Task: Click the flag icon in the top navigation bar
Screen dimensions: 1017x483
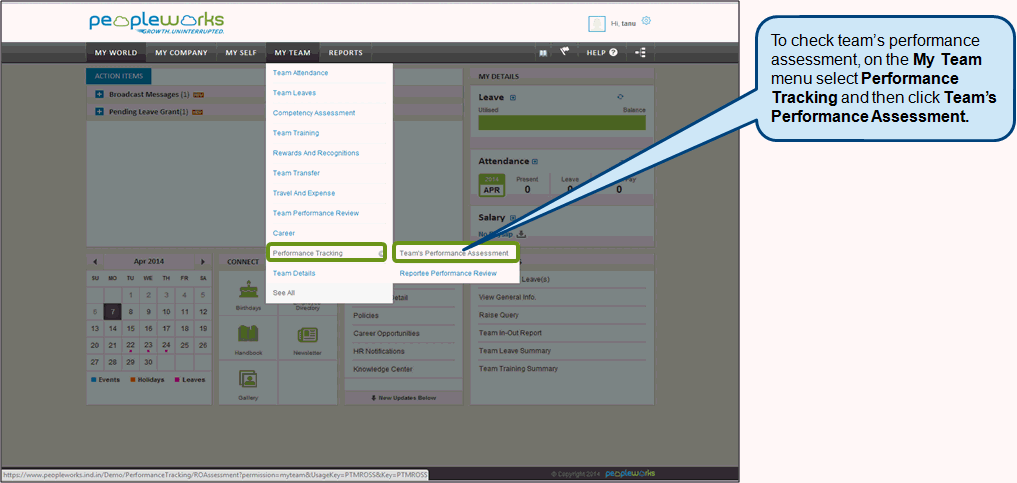Action: 564,52
